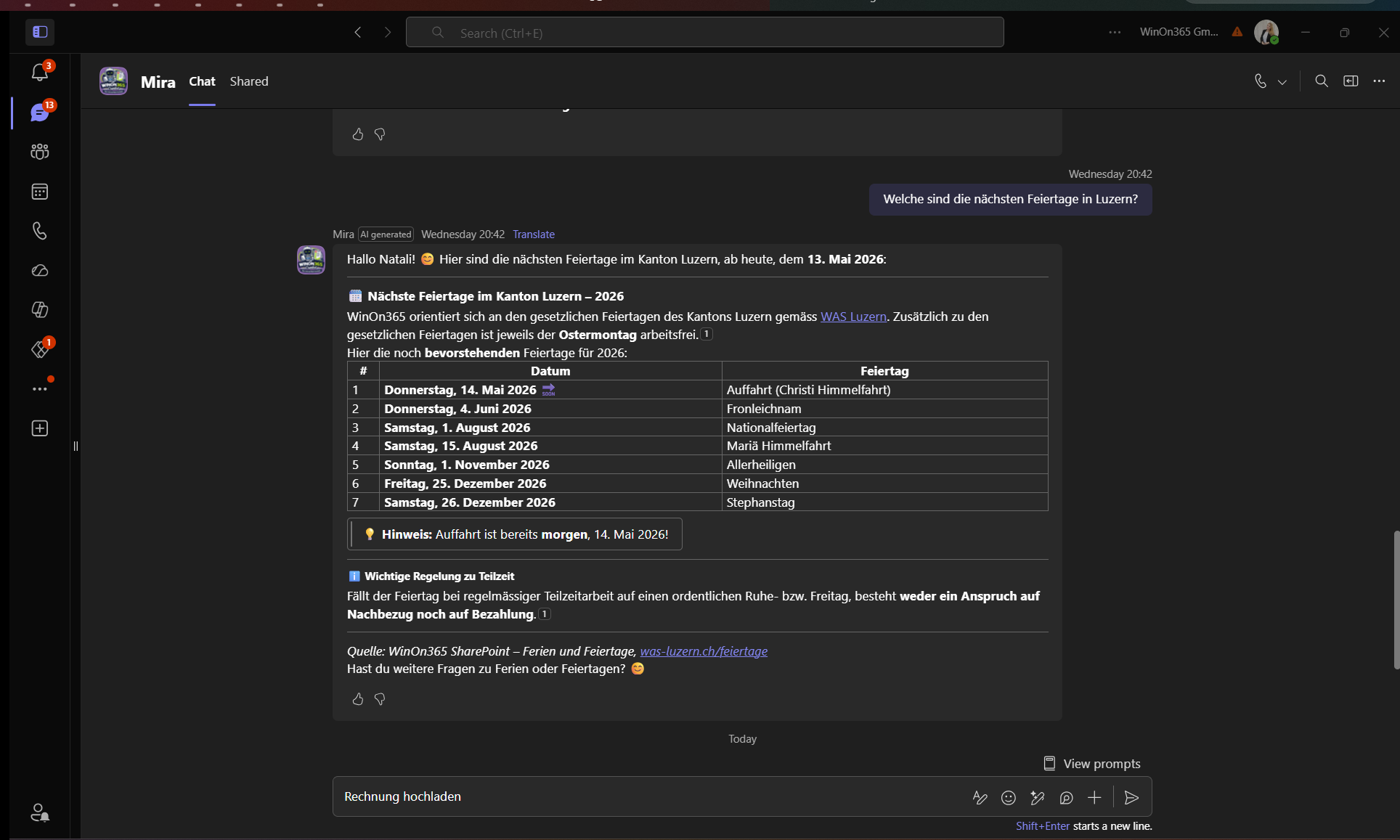Open the text formatting options icon

[x=980, y=798]
